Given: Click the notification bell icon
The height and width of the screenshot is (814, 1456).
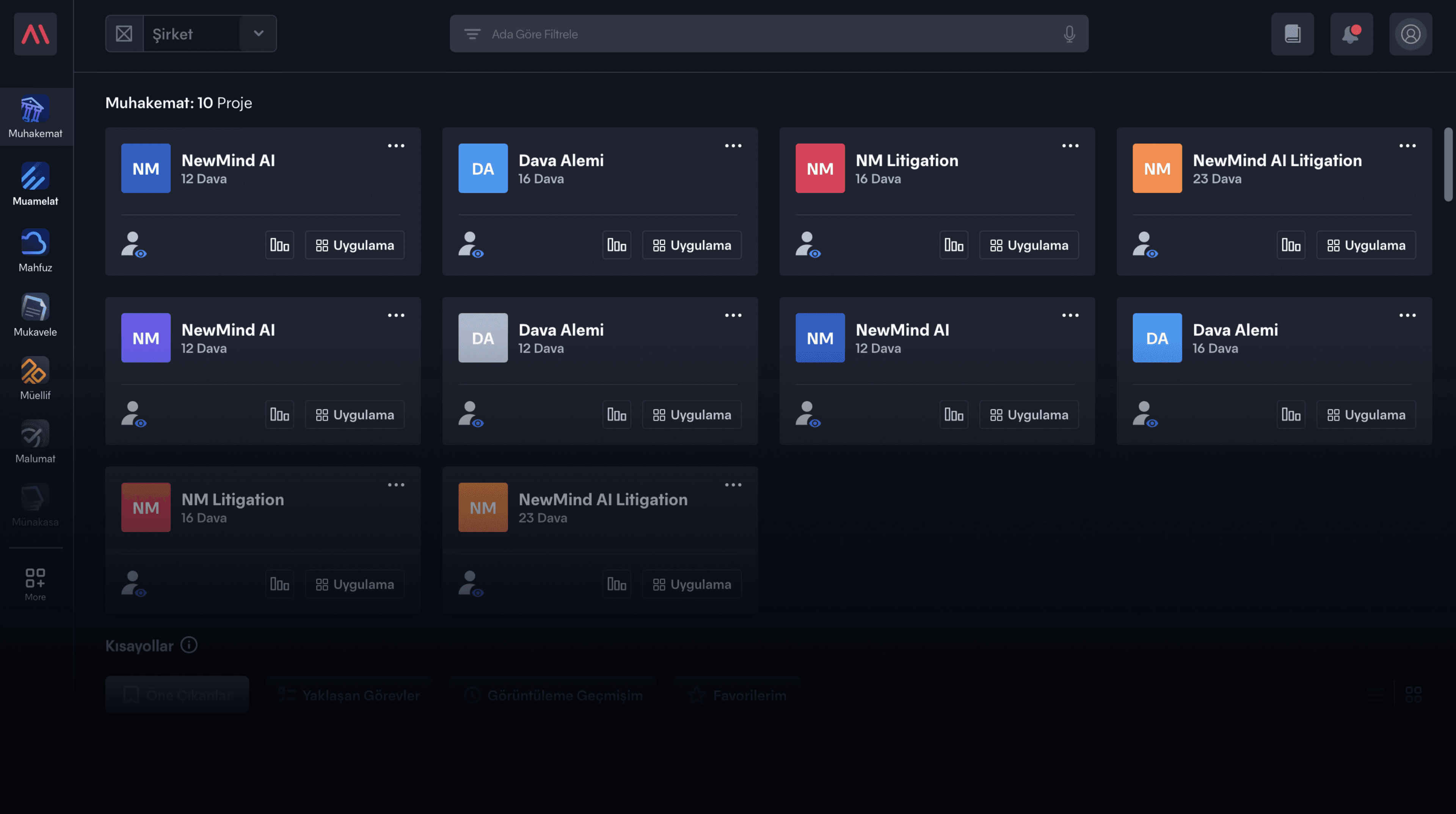Looking at the screenshot, I should tap(1351, 34).
